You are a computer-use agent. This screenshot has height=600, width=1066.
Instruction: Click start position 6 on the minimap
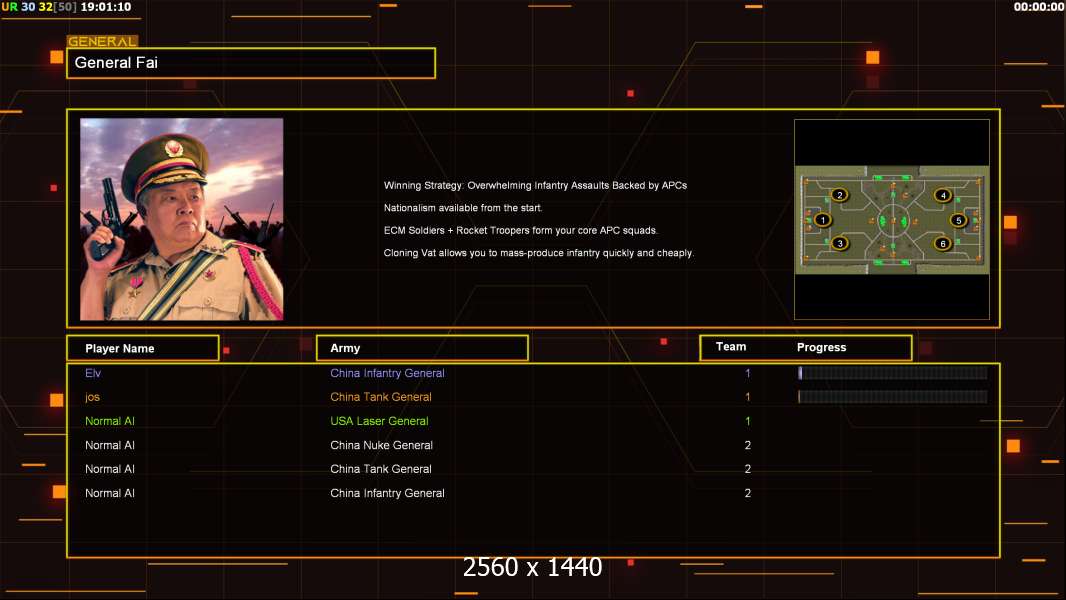pos(942,243)
